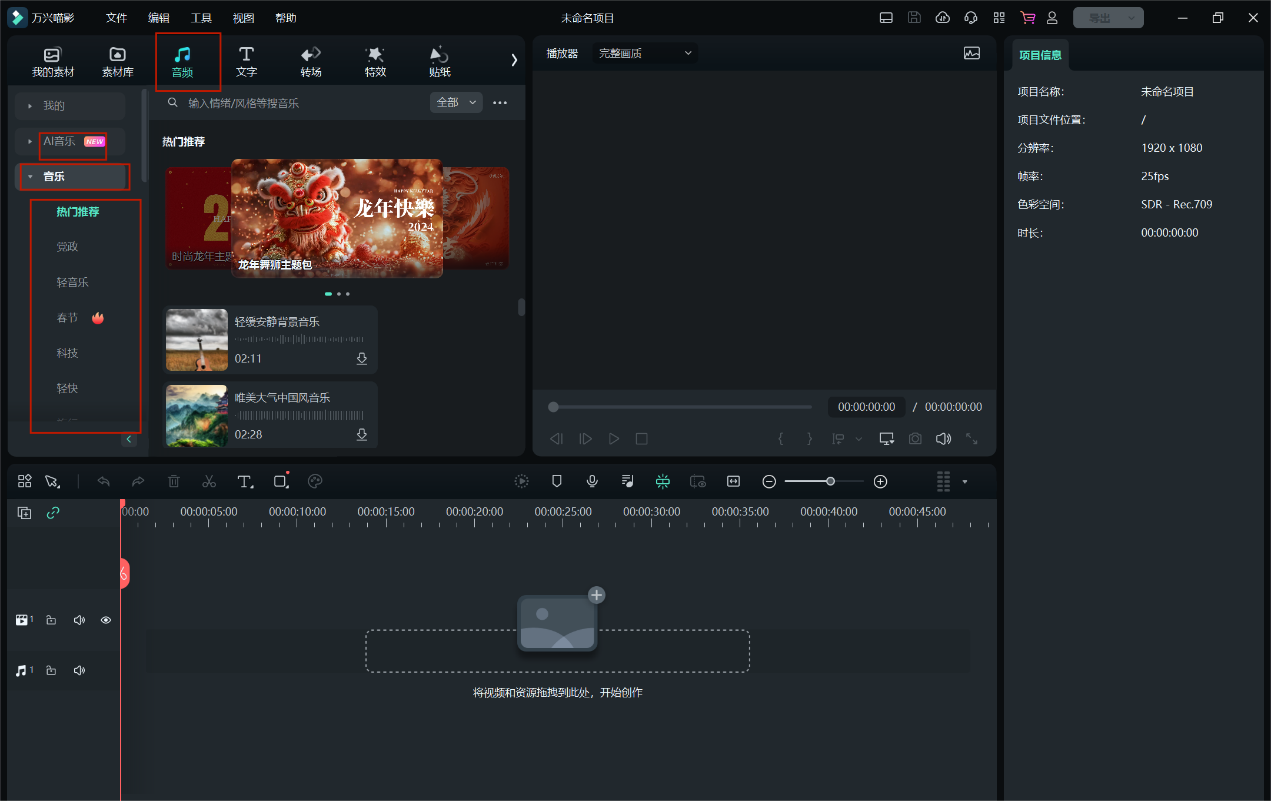Screen dimensions: 1271x801
Task: Toggle visibility eye of video track 1
Action: click(x=106, y=620)
